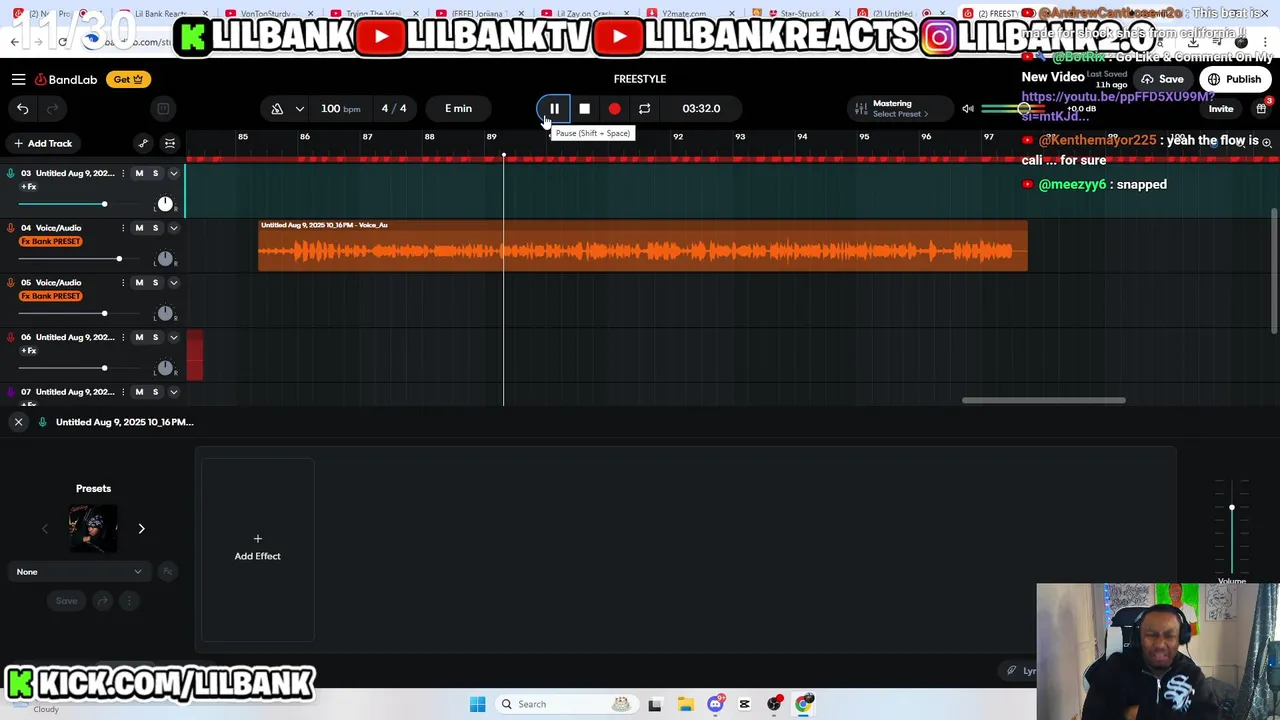The image size is (1280, 720).
Task: Click the taskbar Search box
Action: [x=565, y=704]
